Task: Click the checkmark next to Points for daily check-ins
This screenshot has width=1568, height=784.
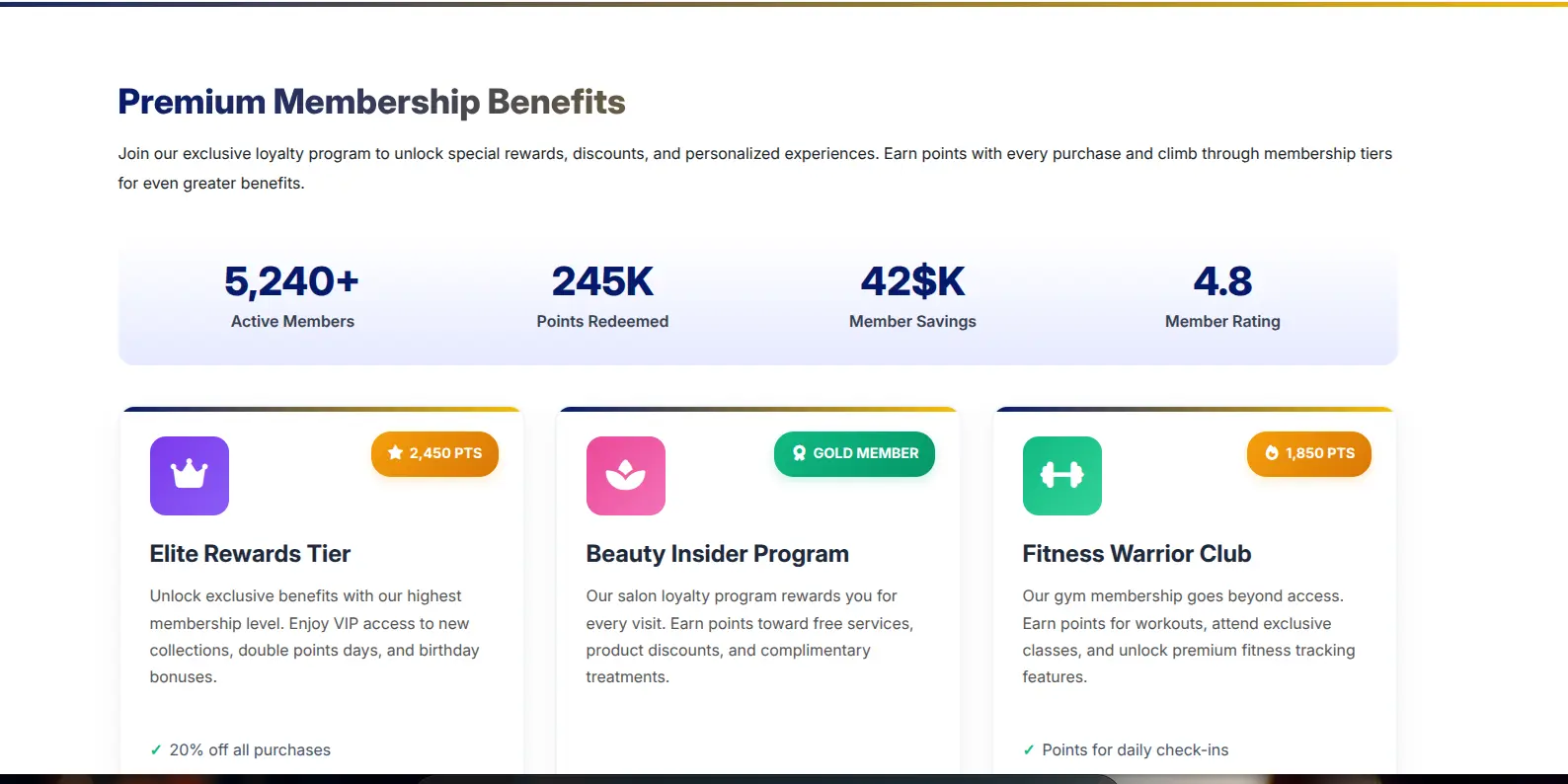Action: pos(1029,749)
